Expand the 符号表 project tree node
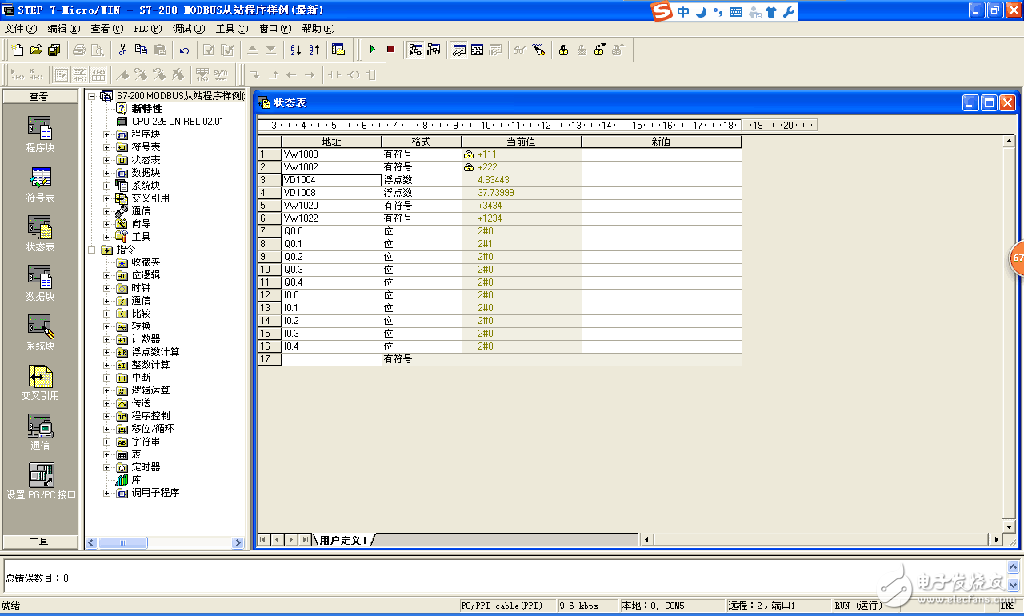The image size is (1024, 616). click(x=108, y=146)
